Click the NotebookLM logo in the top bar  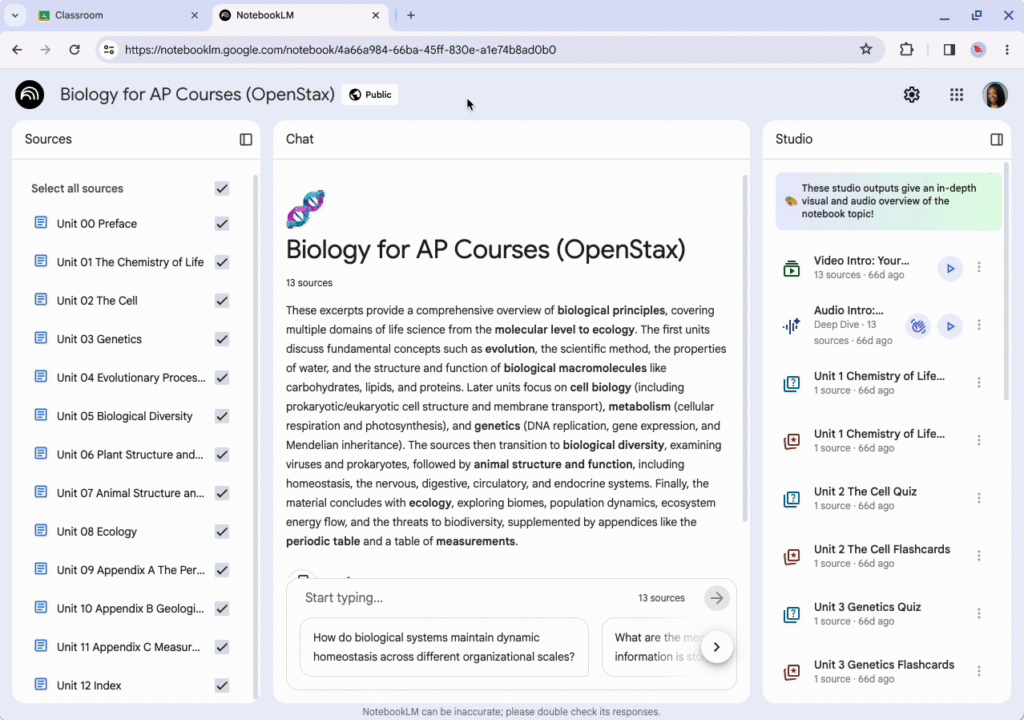coord(29,94)
